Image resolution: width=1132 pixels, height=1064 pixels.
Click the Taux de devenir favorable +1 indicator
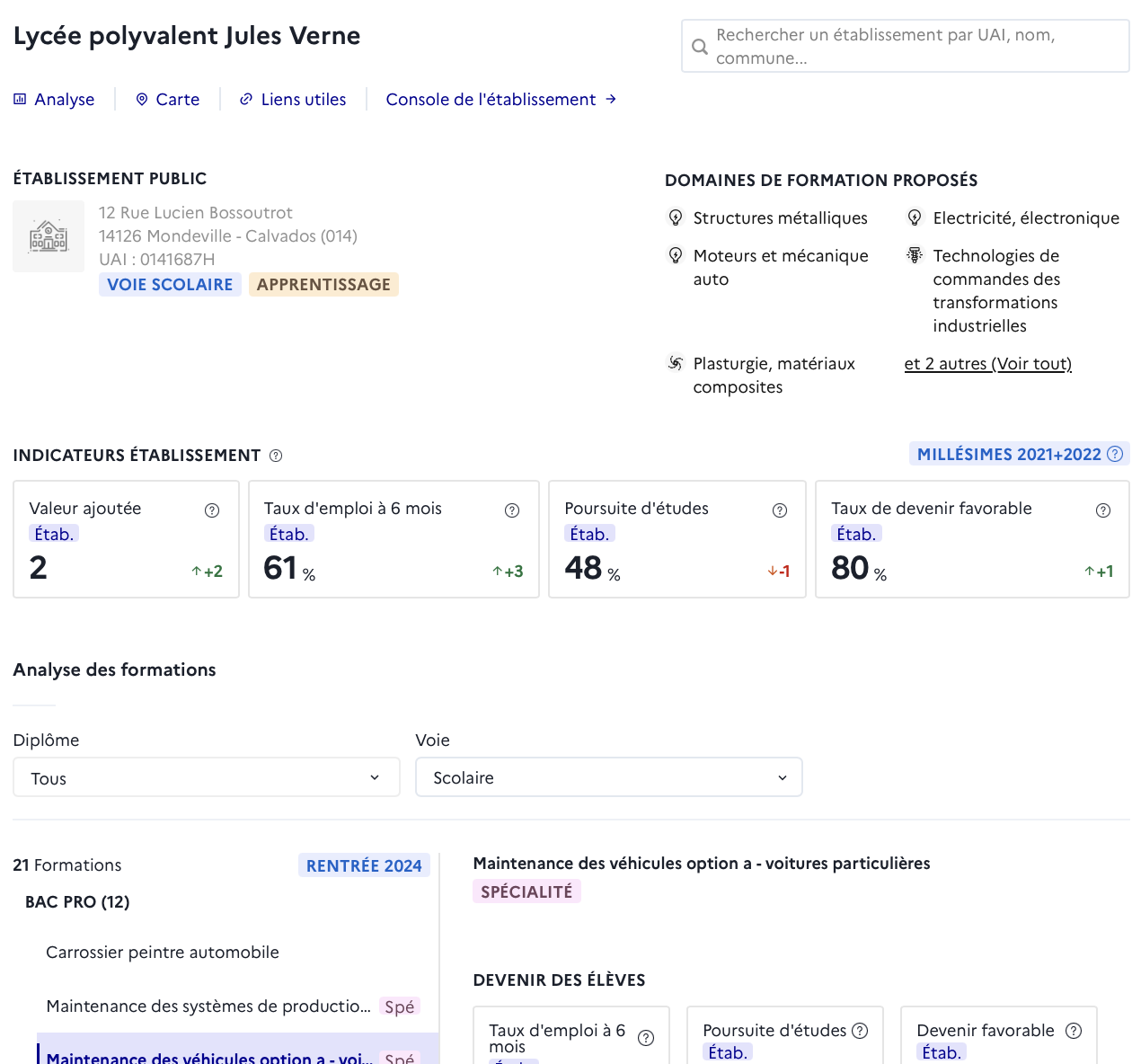point(1099,572)
